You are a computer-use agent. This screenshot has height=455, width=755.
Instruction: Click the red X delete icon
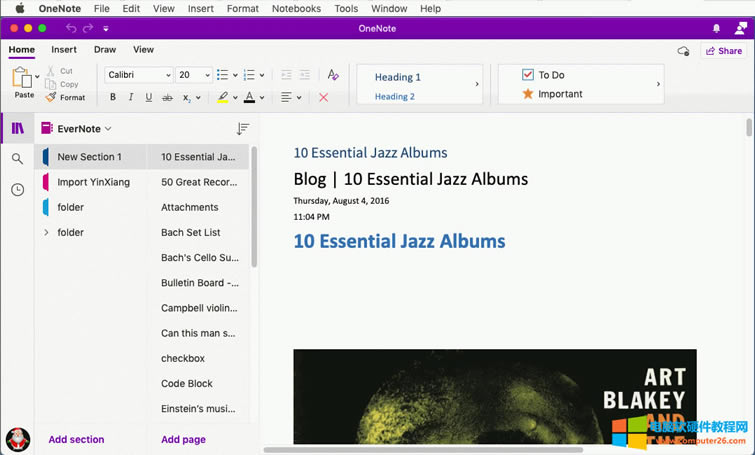[323, 98]
